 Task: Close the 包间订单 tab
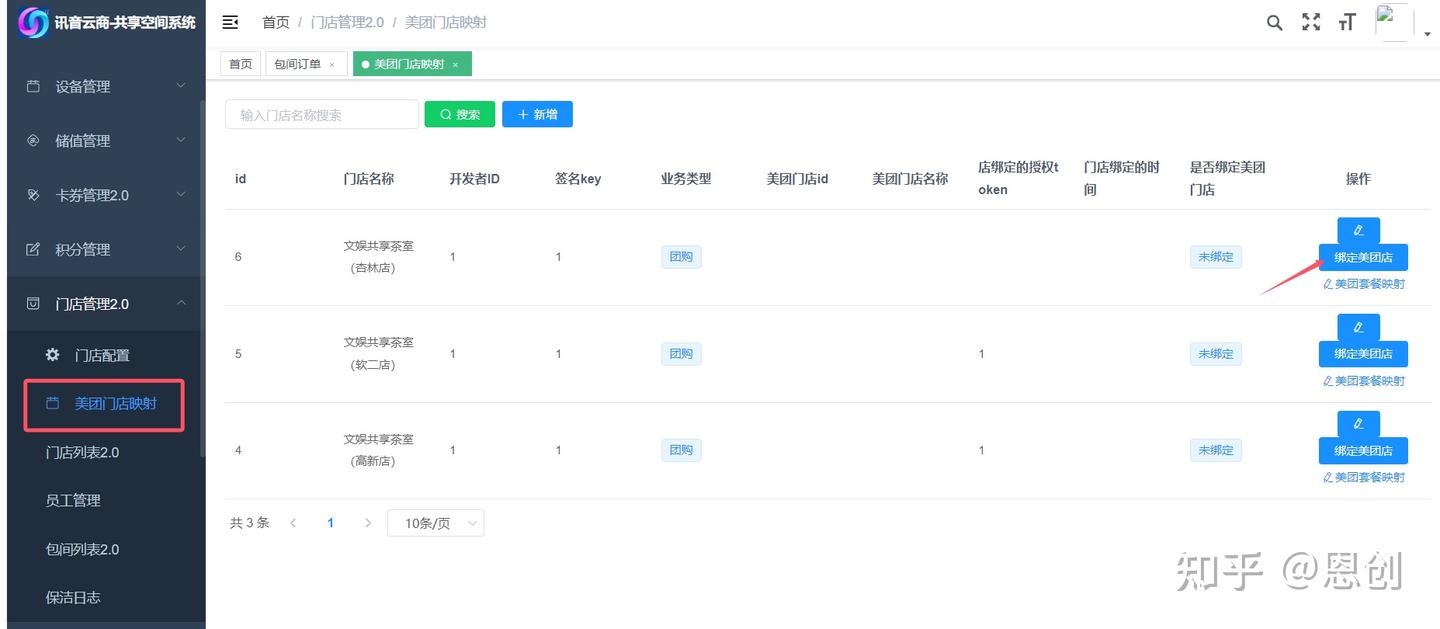pos(332,65)
